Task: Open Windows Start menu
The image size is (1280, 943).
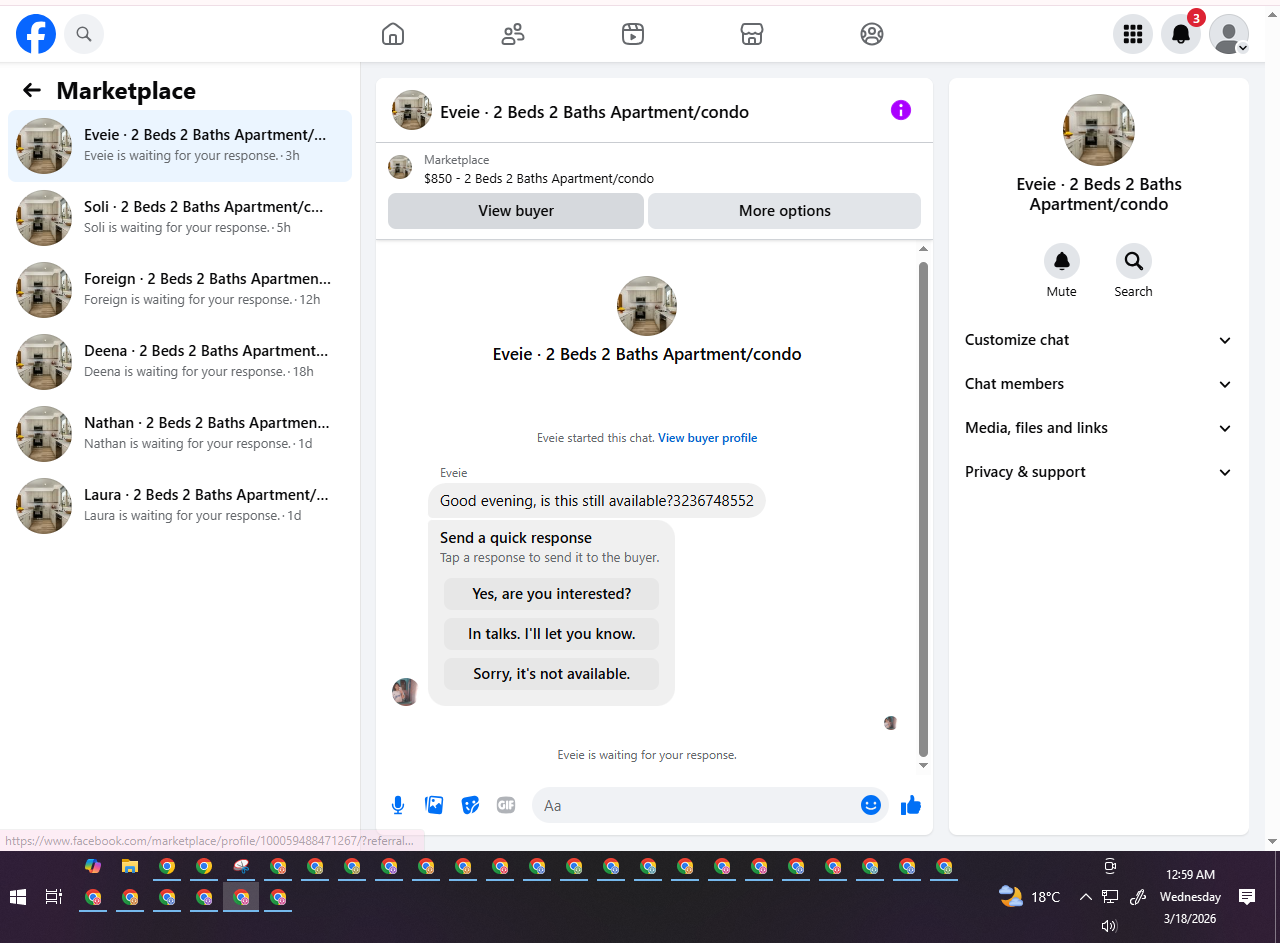Action: point(17,897)
